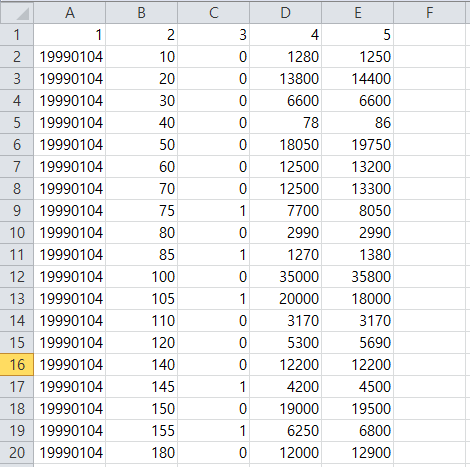Screen dimensions: 470x467
Task: Click cell E19 with value 6800
Action: [x=358, y=431]
